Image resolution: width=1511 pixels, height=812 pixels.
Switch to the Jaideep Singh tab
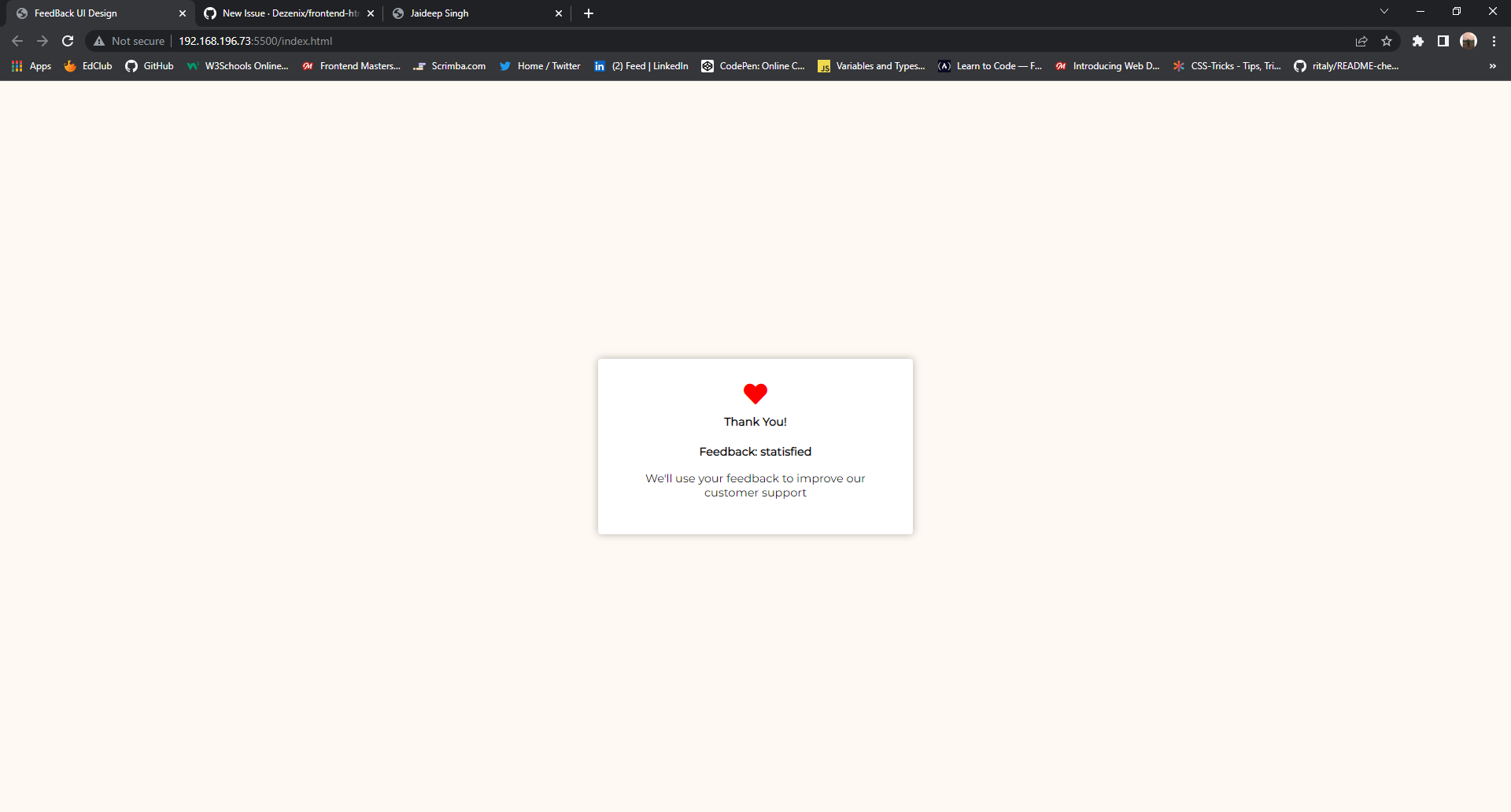pyautogui.click(x=464, y=13)
